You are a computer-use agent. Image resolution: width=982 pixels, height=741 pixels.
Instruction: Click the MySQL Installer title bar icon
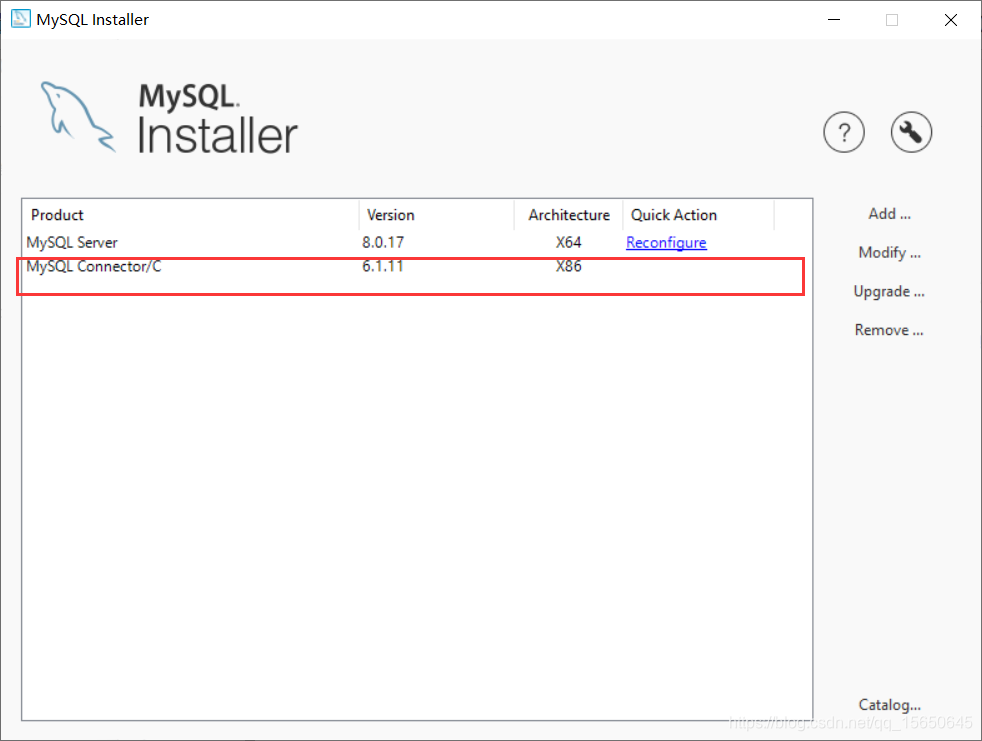[x=21, y=19]
